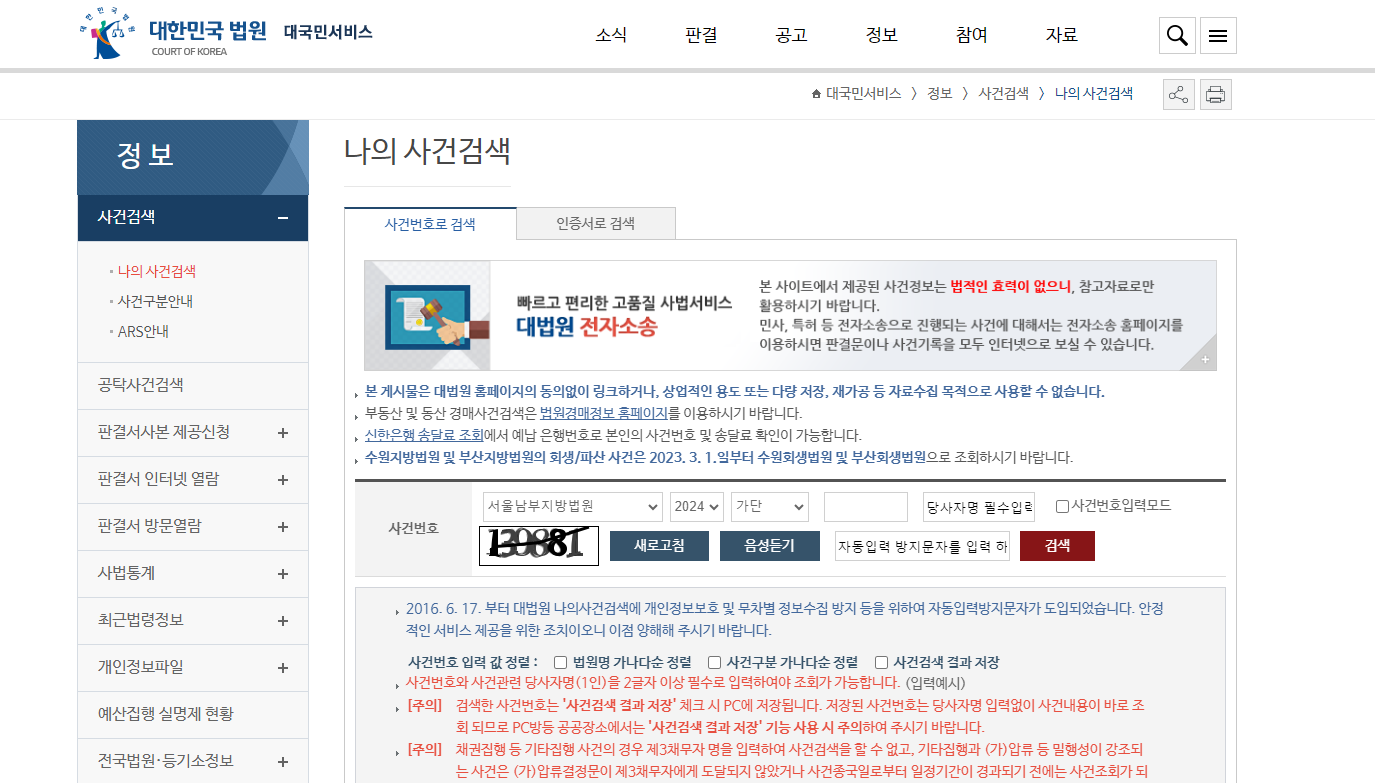Click the 대국민서비스 header link
Image resolution: width=1375 pixels, height=783 pixels.
328,32
